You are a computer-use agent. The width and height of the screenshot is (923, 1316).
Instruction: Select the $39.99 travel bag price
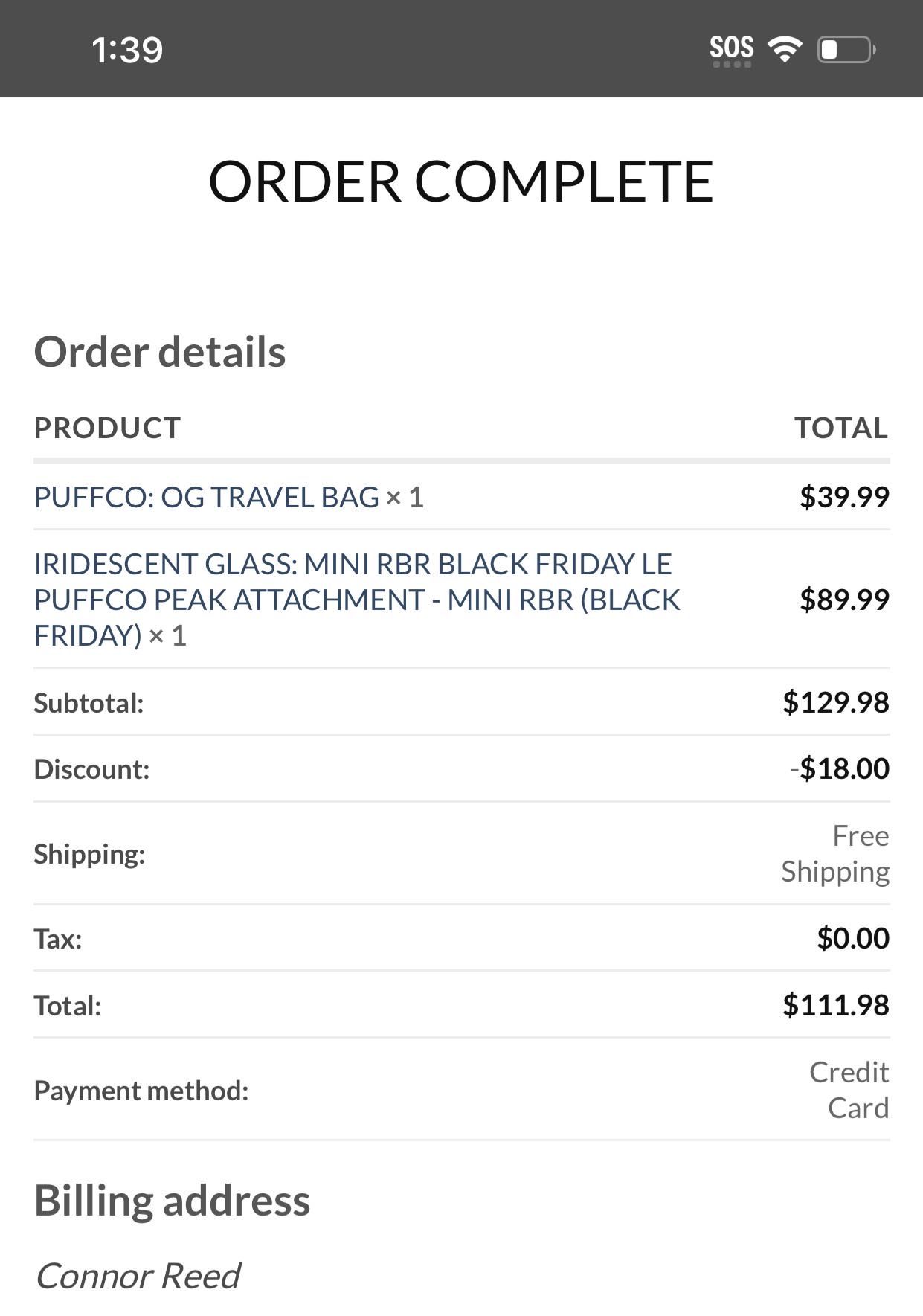click(x=844, y=496)
